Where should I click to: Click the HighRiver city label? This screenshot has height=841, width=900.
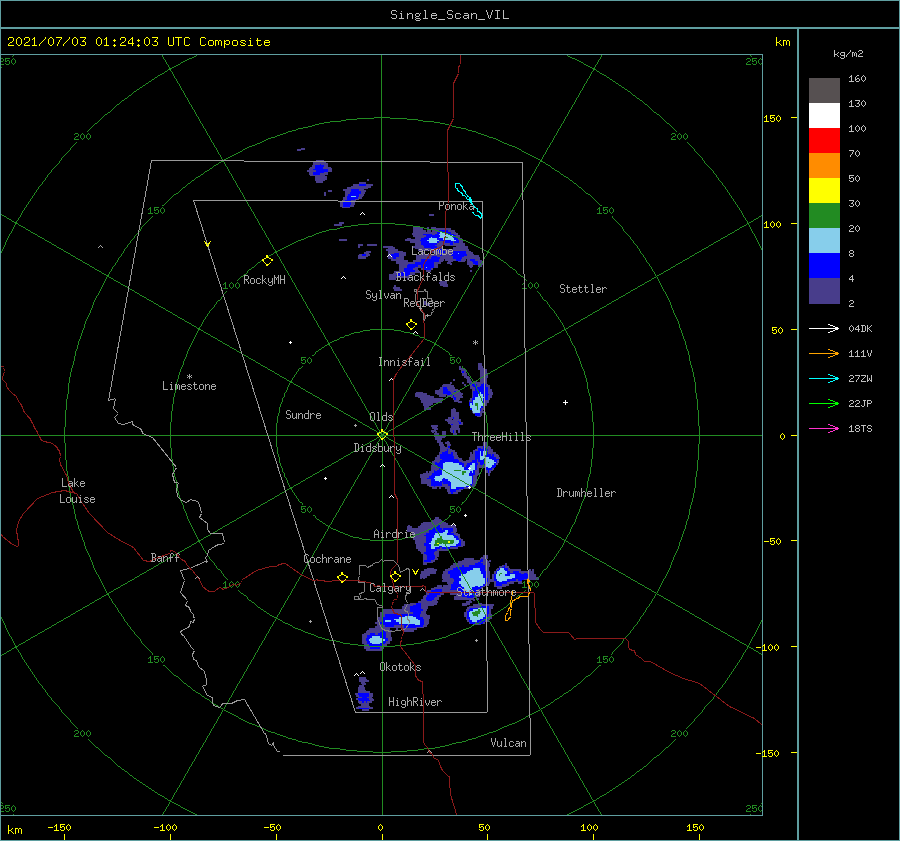click(415, 702)
